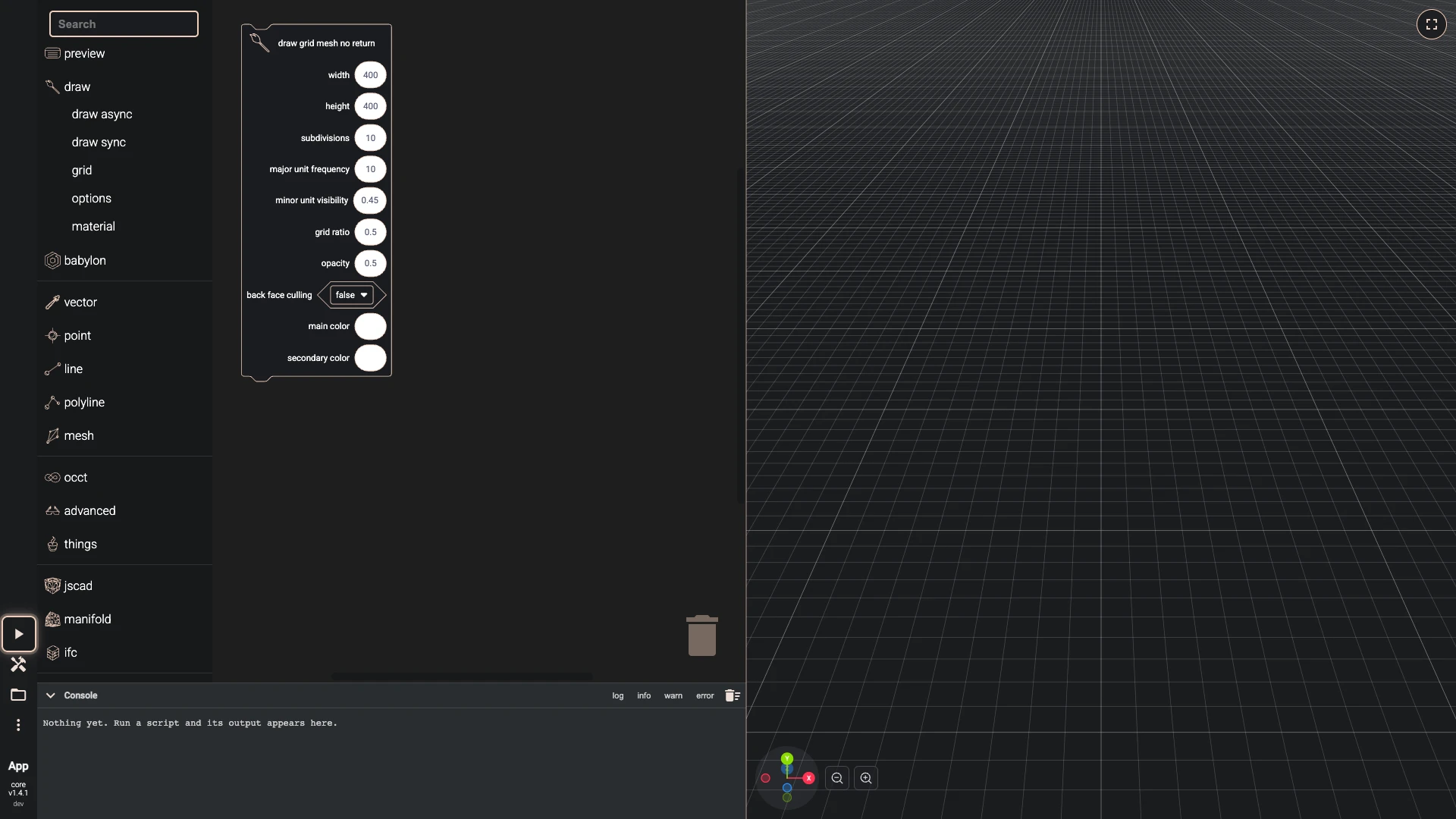Open the back face culling dropdown
Viewport: 1456px width, 819px height.
(351, 295)
